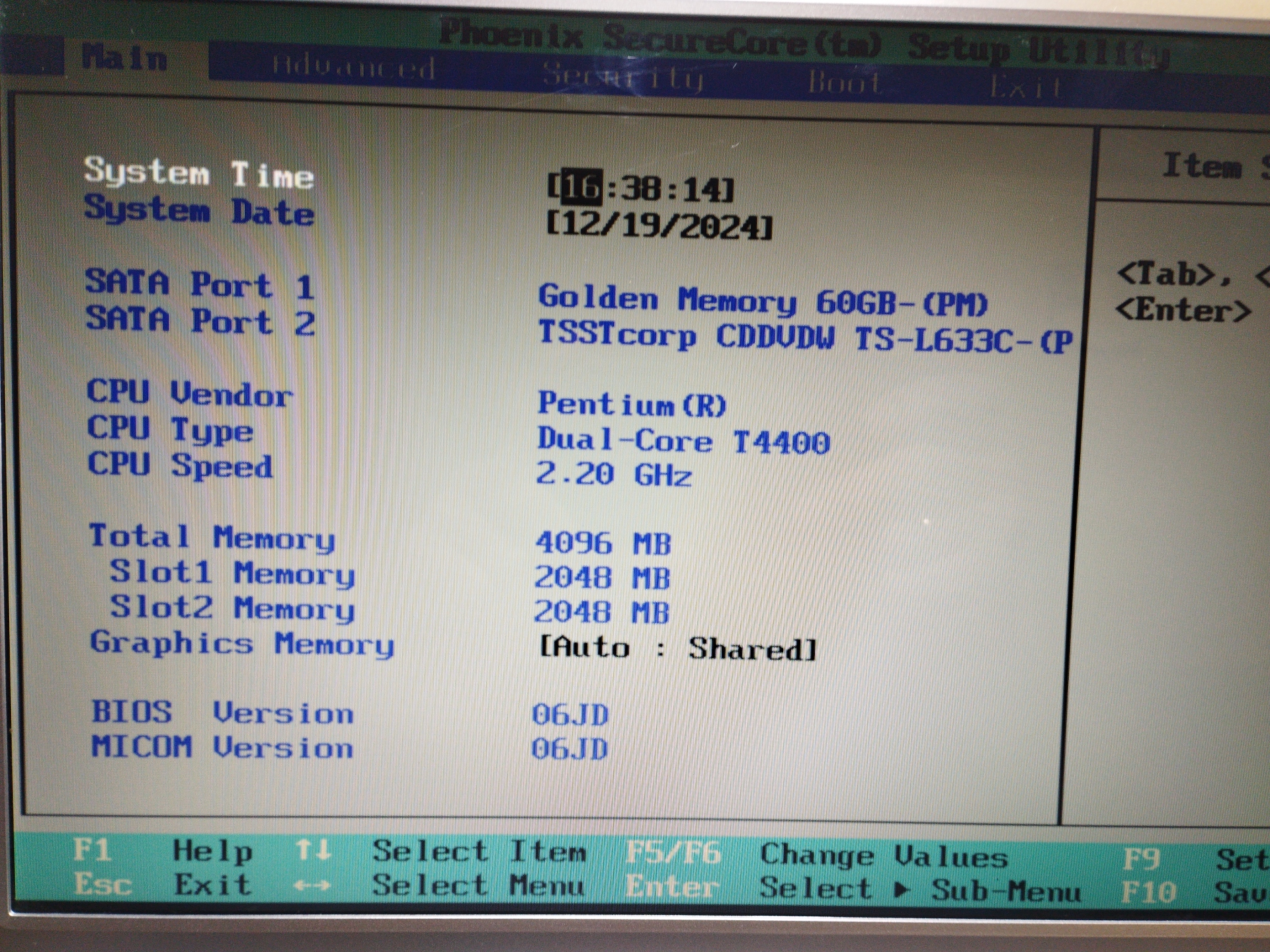Image resolution: width=1270 pixels, height=952 pixels.
Task: Click the Phoenix SecureCore Setup Utility title
Action: pyautogui.click(x=804, y=44)
